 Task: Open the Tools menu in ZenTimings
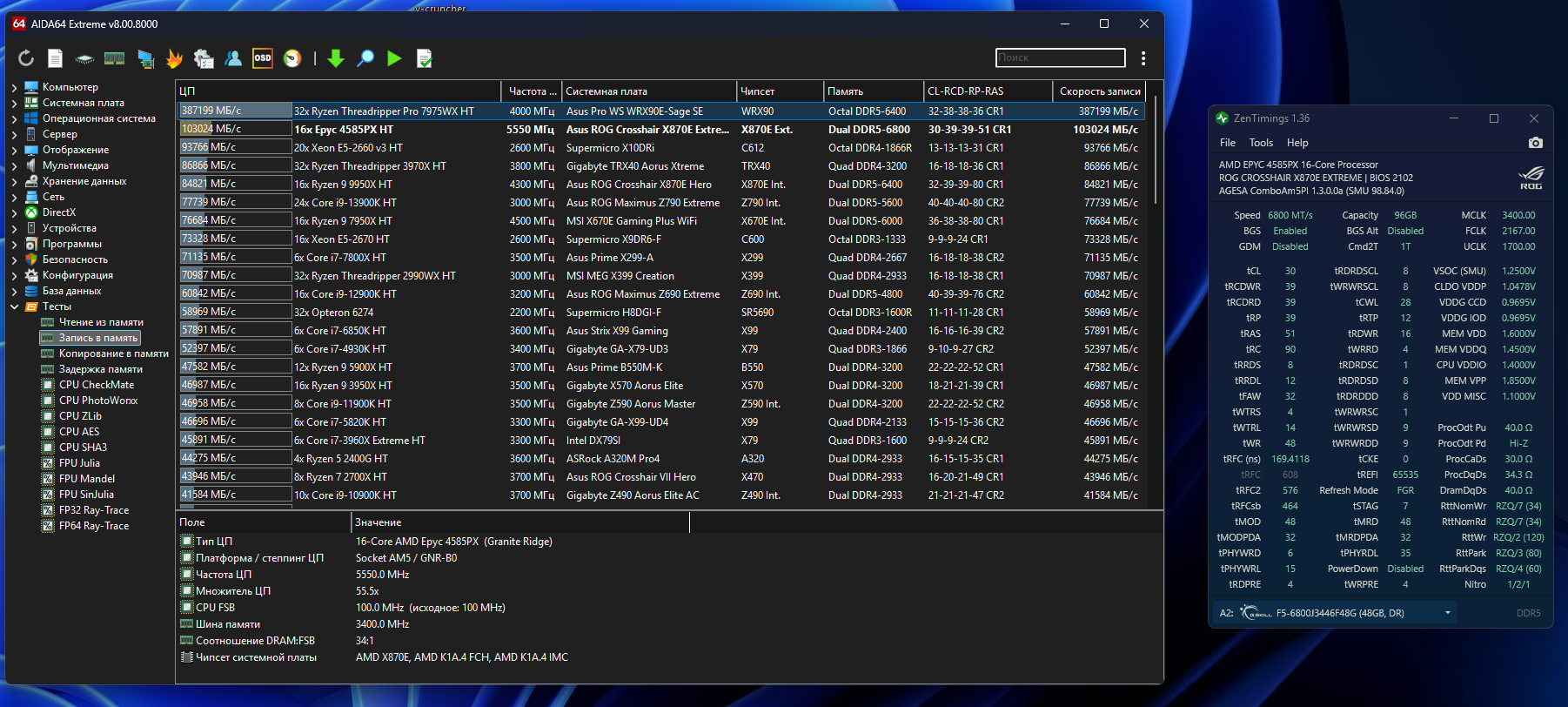[x=1261, y=143]
